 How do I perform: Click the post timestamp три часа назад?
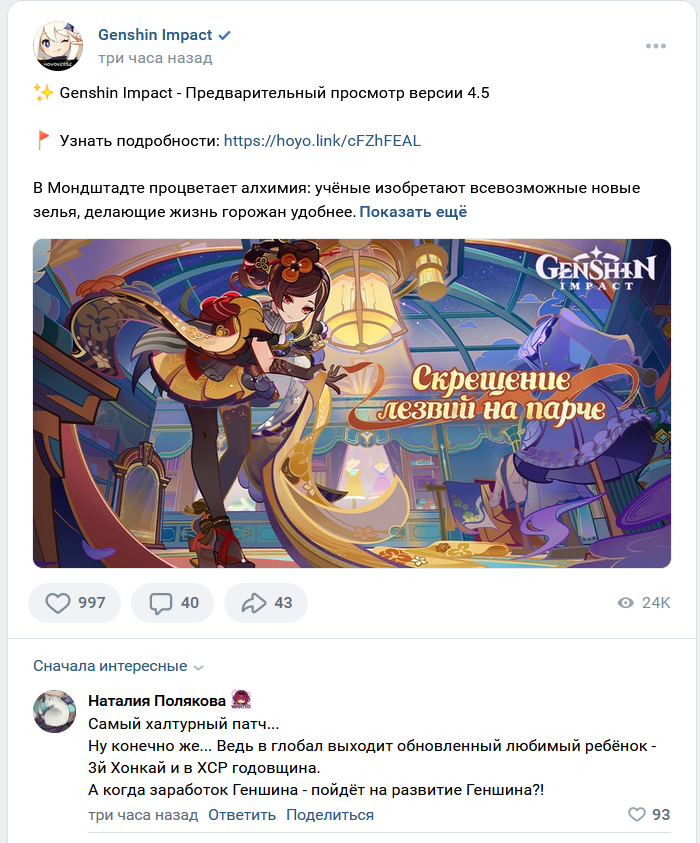click(x=155, y=58)
